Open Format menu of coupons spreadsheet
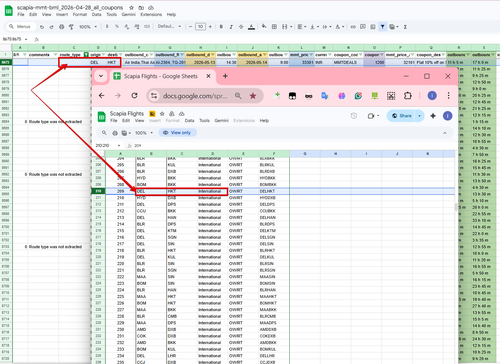The width and height of the screenshot is (500, 364). (x=80, y=15)
